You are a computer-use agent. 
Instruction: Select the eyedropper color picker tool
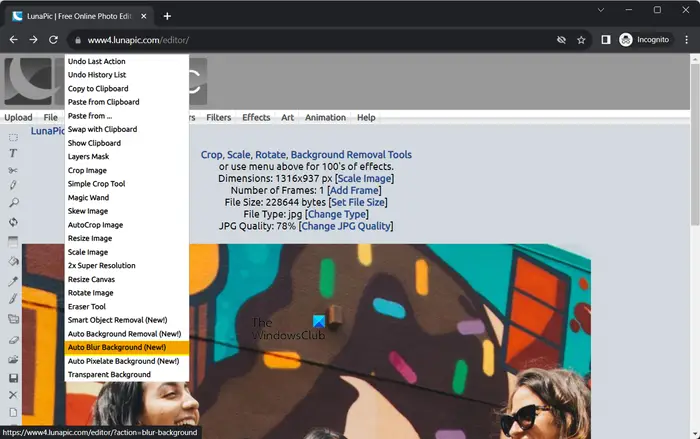point(13,281)
